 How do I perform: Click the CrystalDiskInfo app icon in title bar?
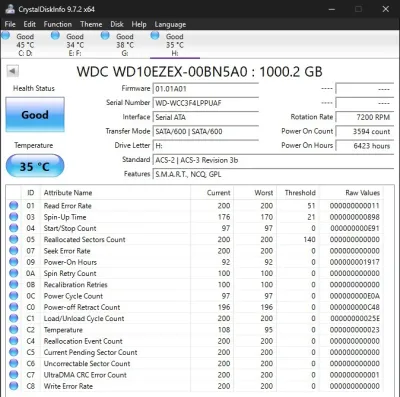(10, 9)
